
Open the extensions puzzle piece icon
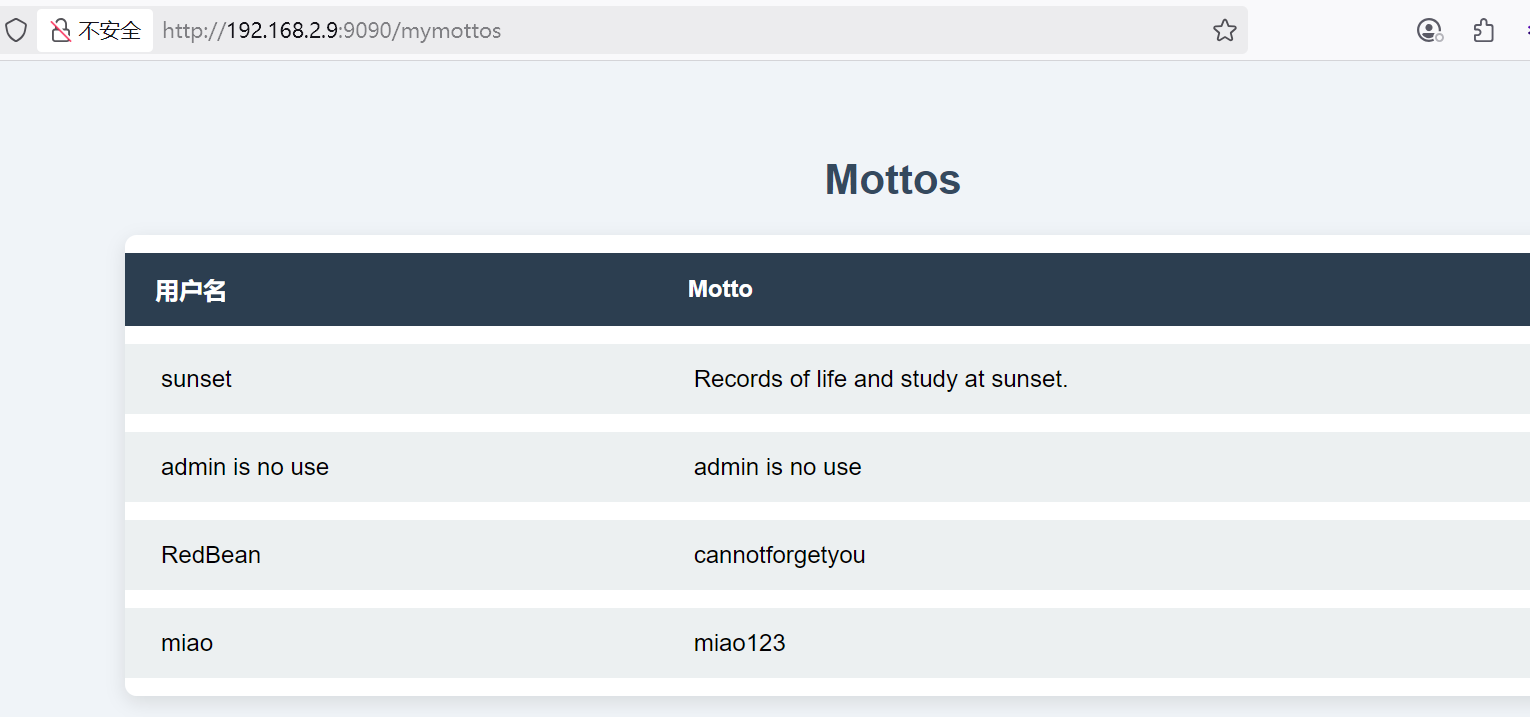[1484, 31]
